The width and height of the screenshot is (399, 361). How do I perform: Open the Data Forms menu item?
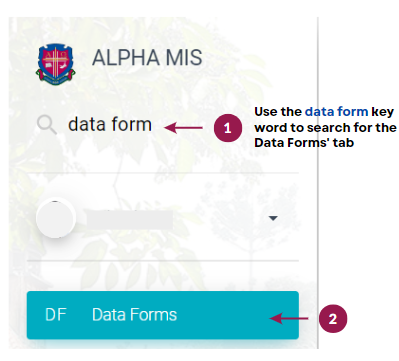point(163,315)
